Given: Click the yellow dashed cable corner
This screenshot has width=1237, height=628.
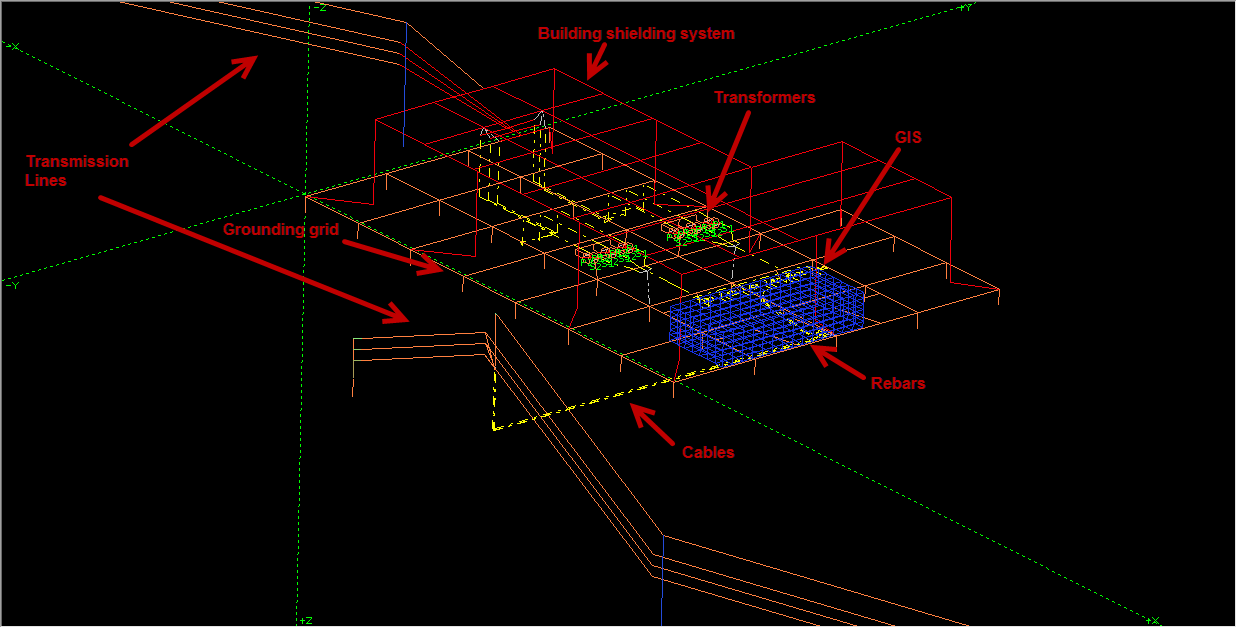Looking at the screenshot, I should point(494,427).
